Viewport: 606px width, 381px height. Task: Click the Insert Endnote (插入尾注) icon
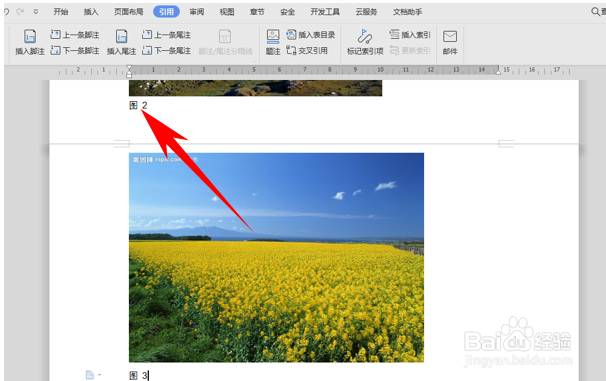coord(121,37)
